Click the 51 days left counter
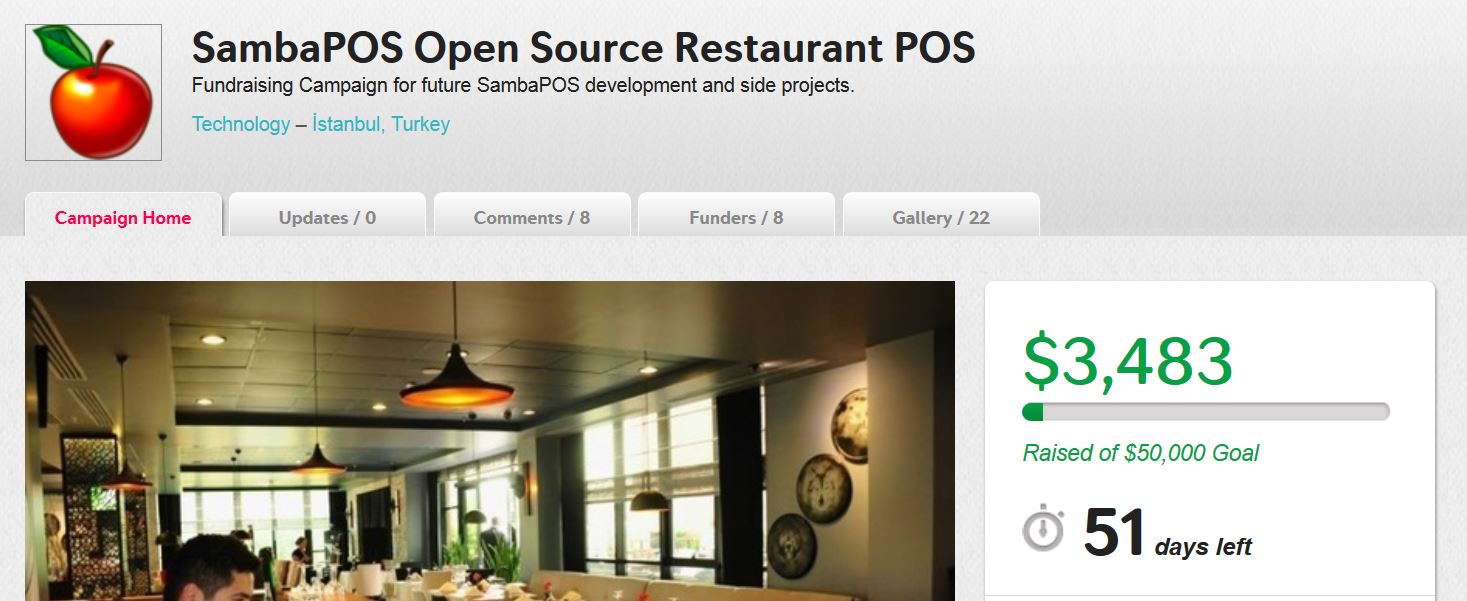This screenshot has width=1467, height=601. pos(1167,533)
